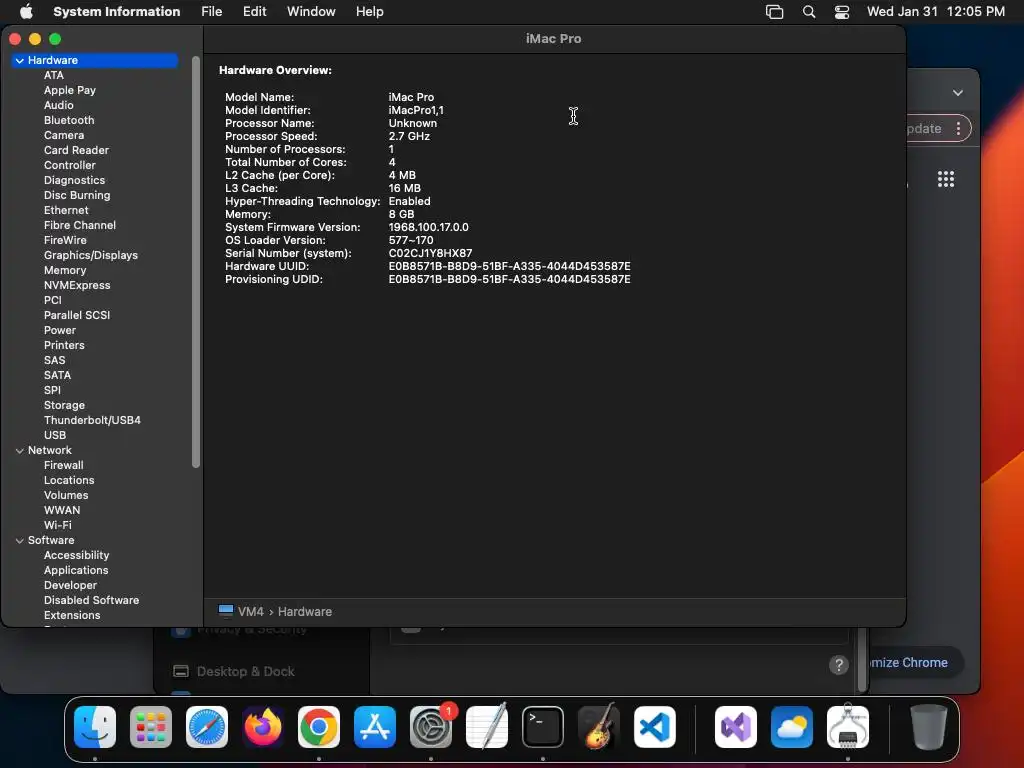
Task: Collapse the Software section in sidebar
Action: click(x=20, y=541)
